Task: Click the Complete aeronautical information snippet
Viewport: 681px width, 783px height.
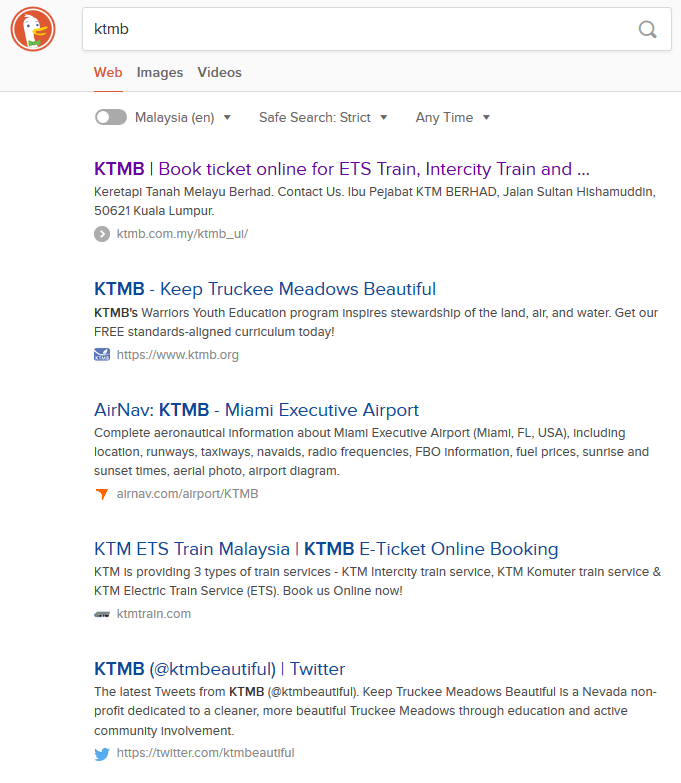Action: pyautogui.click(x=371, y=452)
